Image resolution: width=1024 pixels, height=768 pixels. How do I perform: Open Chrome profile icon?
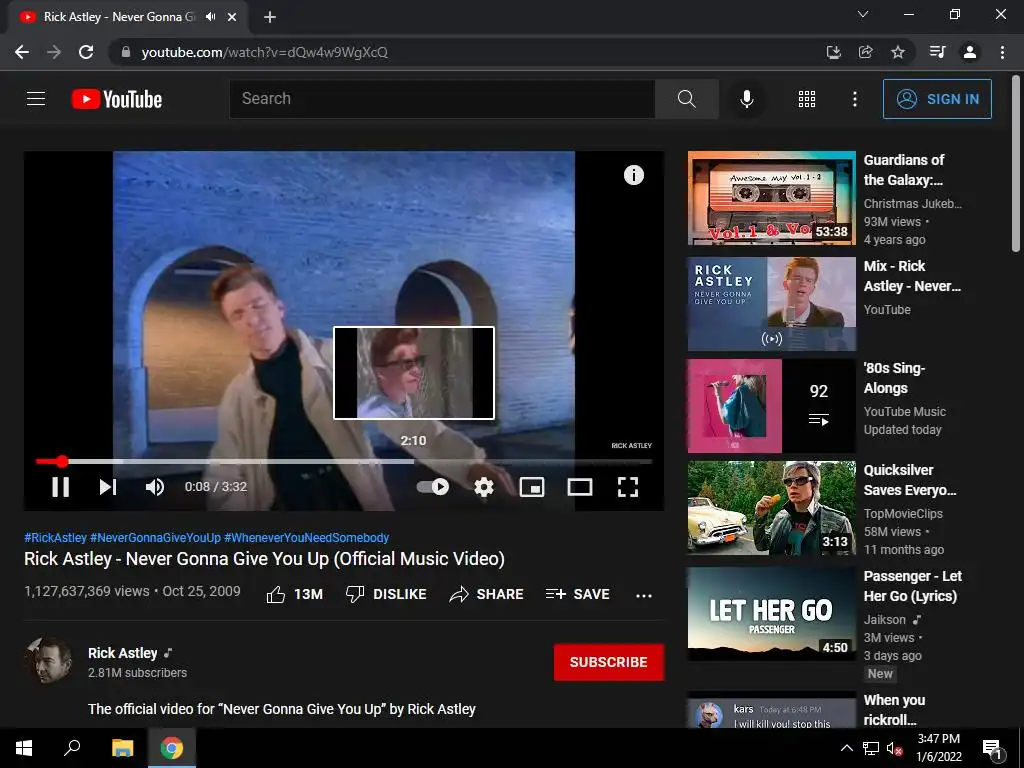(x=970, y=52)
